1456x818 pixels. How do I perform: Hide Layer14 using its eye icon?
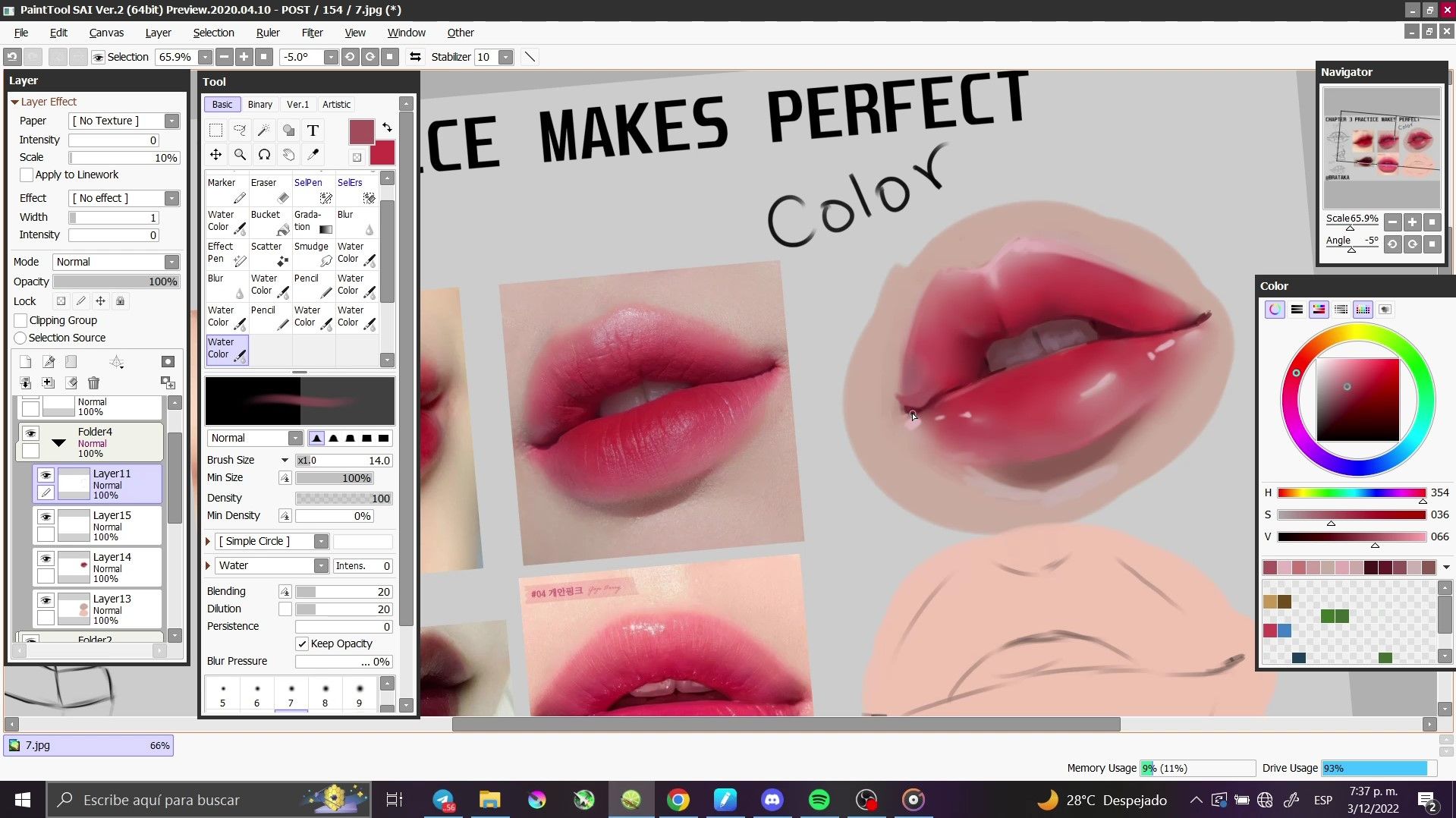[46, 558]
